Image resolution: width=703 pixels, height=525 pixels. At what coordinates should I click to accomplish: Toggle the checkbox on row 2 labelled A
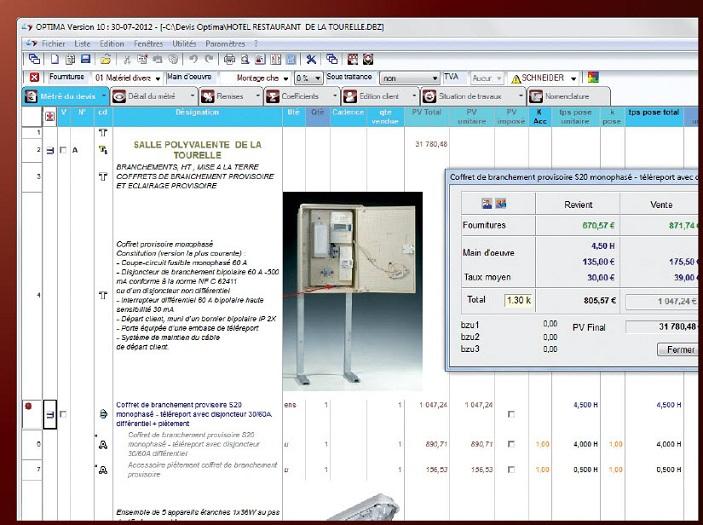[63, 150]
